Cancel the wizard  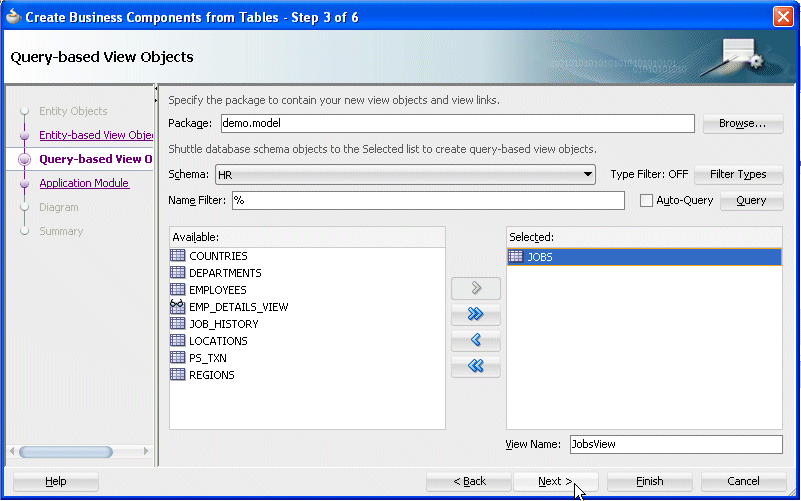[x=743, y=481]
